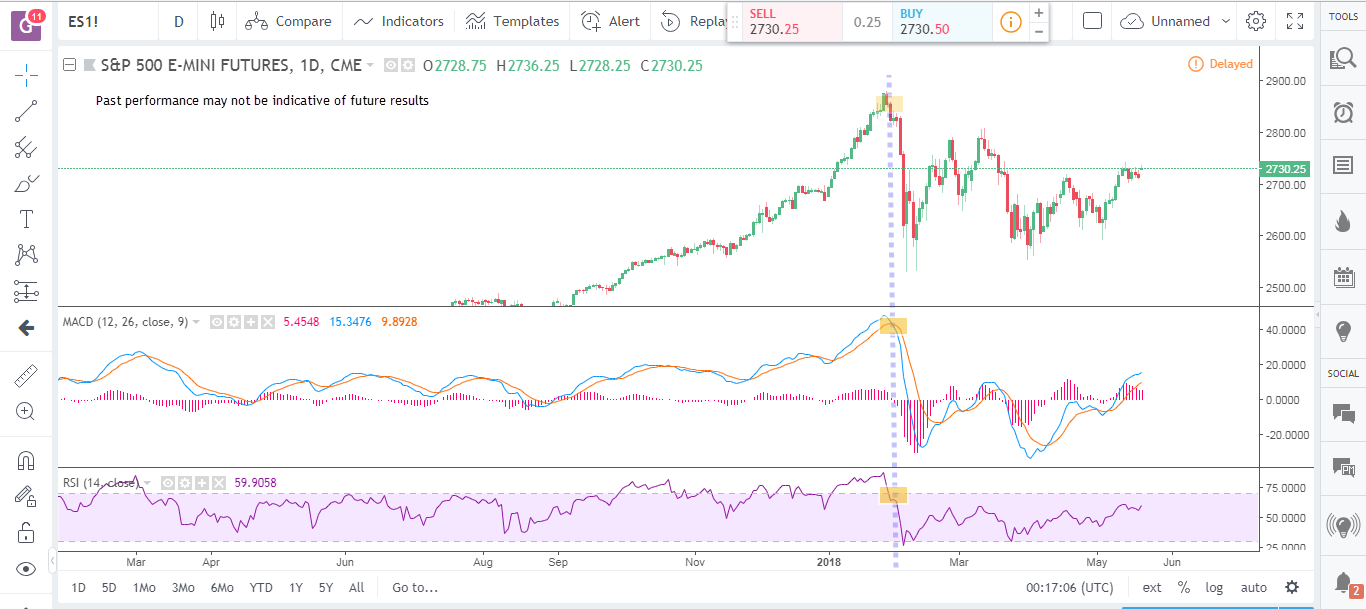
Task: Select the 6Mo time range
Action: pyautogui.click(x=222, y=588)
